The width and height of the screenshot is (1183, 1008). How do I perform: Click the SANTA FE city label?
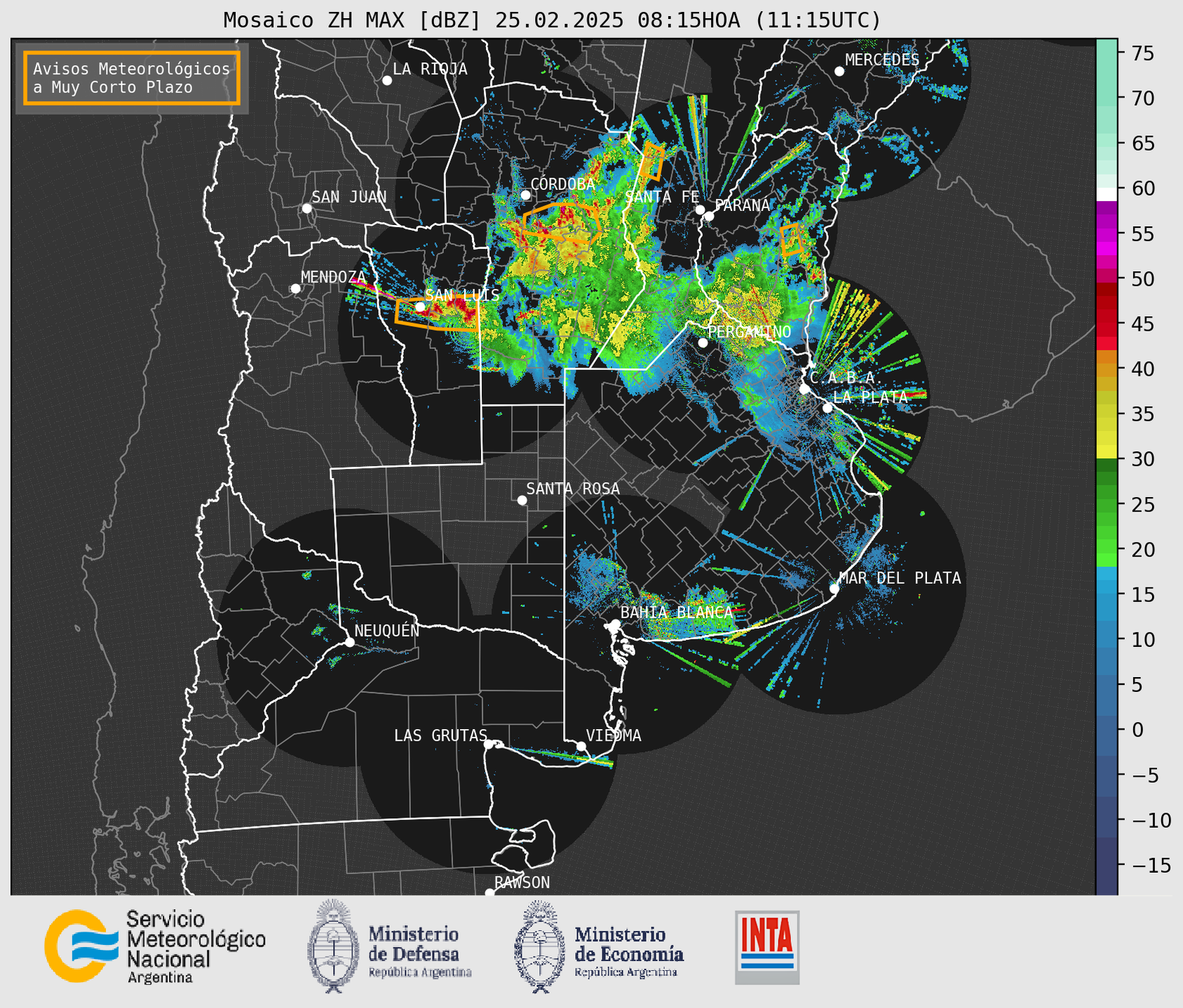point(662,197)
